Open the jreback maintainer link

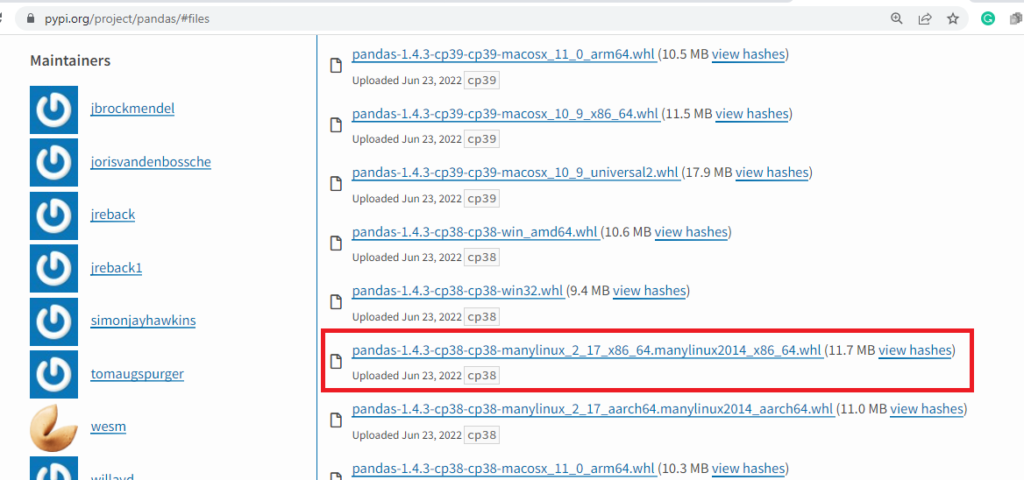[x=113, y=214]
